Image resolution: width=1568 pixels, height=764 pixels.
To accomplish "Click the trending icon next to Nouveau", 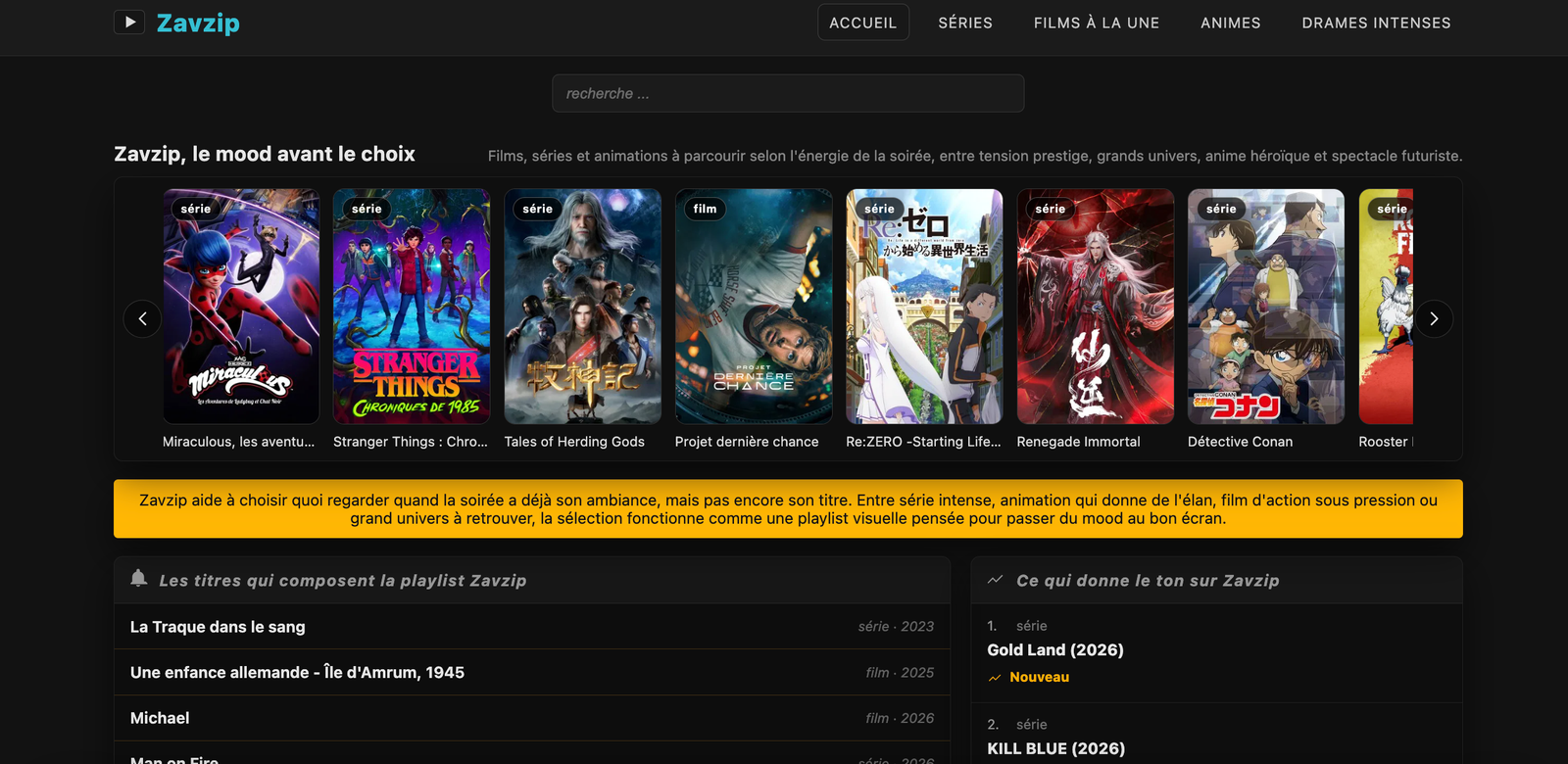I will [995, 678].
